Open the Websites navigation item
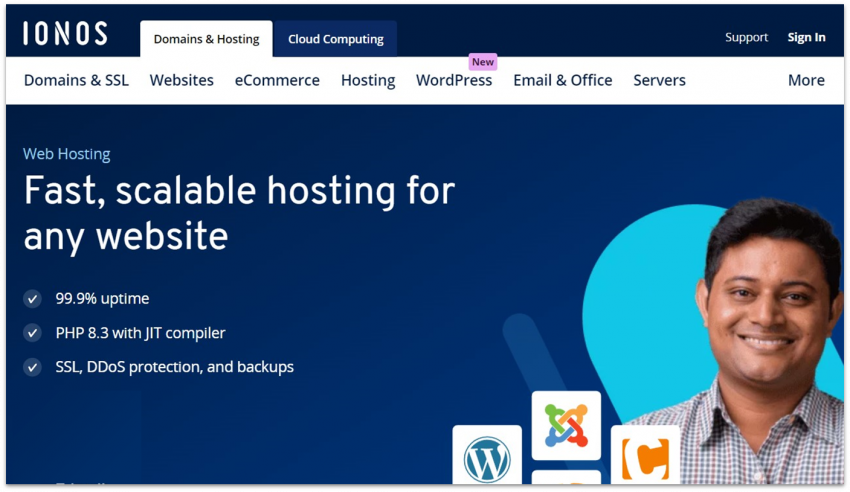The width and height of the screenshot is (850, 492). [x=182, y=80]
